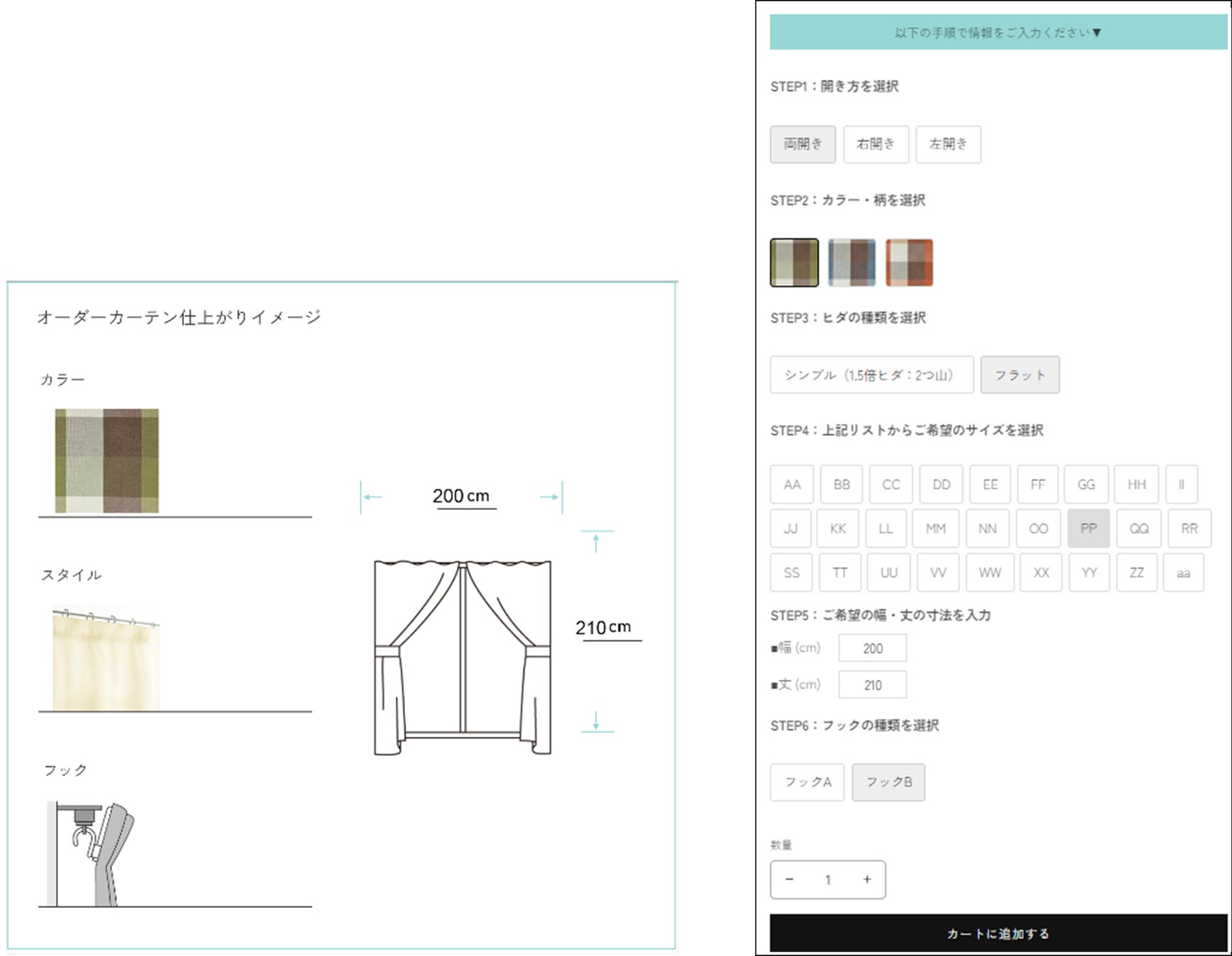Choose the orange check pattern swatch
Image resolution: width=1232 pixels, height=956 pixels.
pos(909,263)
